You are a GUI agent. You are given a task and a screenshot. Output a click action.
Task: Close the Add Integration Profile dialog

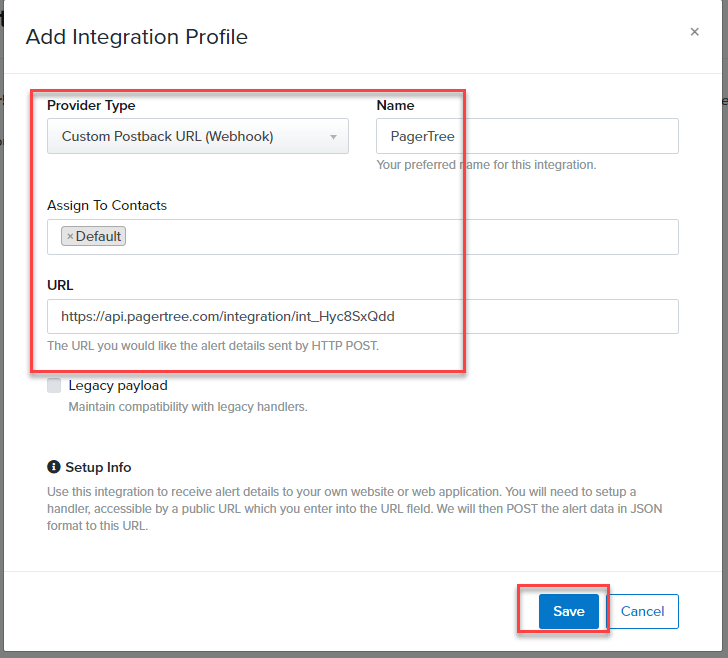pyautogui.click(x=694, y=32)
